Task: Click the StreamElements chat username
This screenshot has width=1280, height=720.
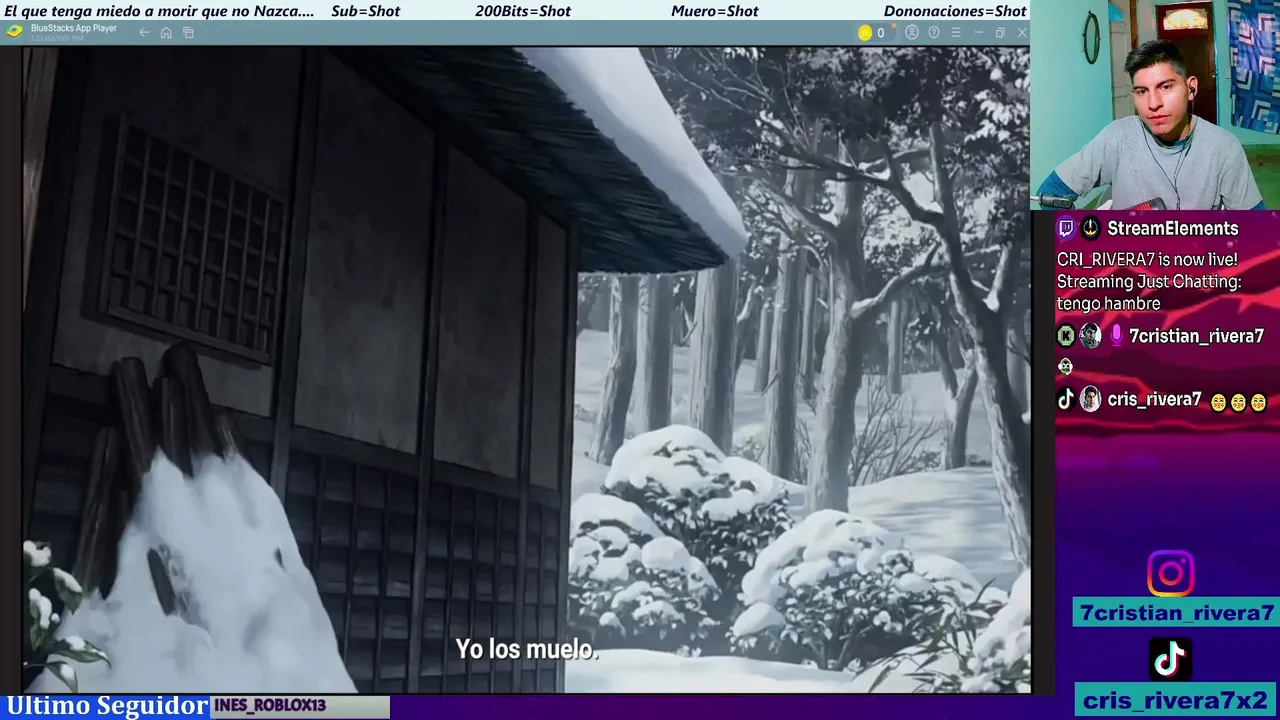Action: click(x=1172, y=228)
